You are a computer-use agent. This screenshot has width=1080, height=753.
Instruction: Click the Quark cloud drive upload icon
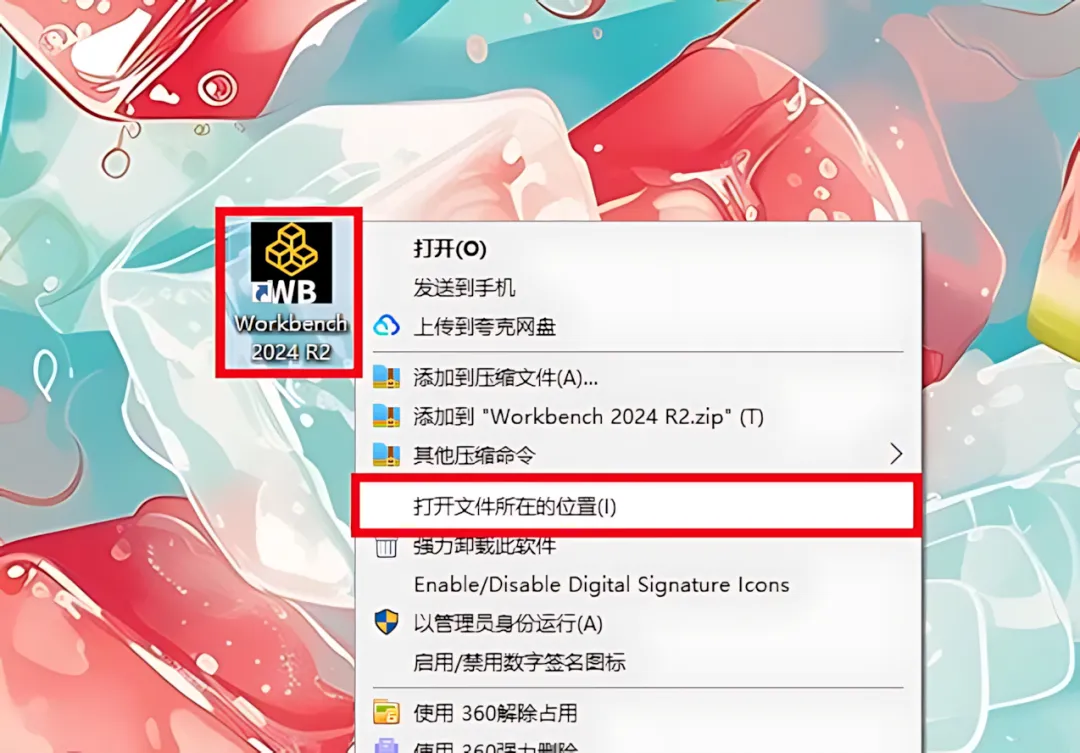[386, 325]
